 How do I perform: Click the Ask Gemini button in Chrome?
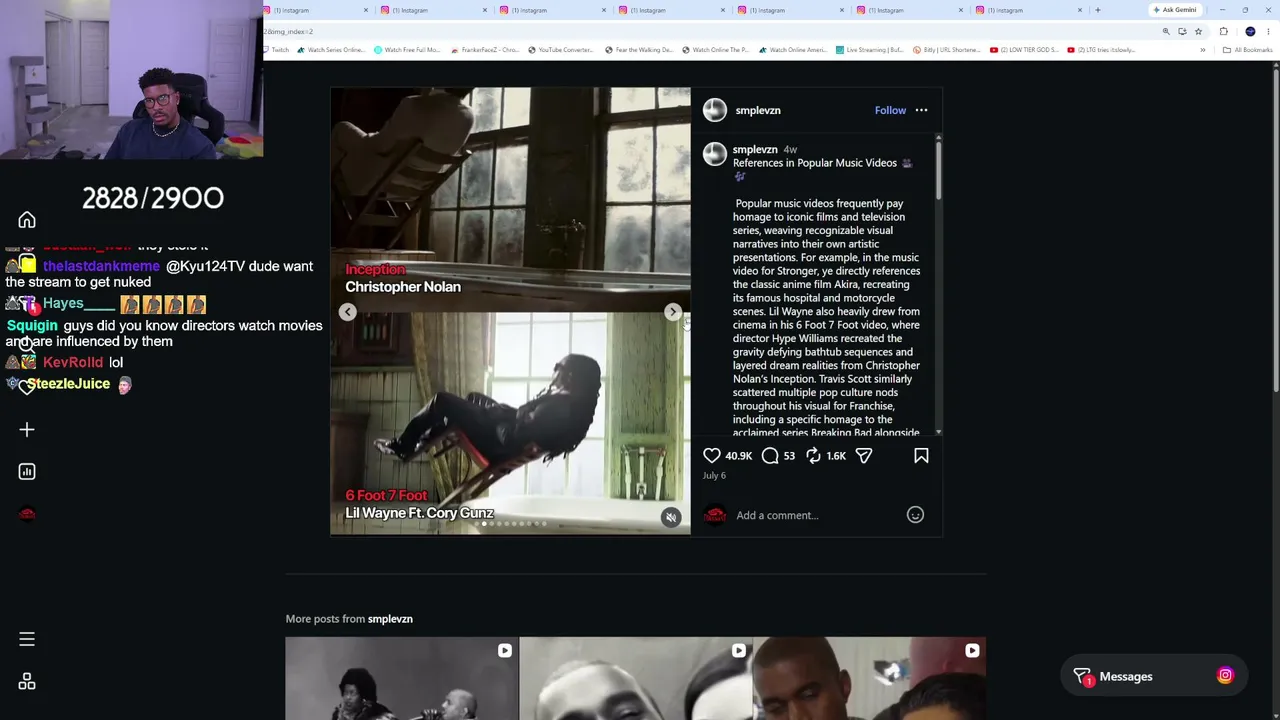point(1175,10)
